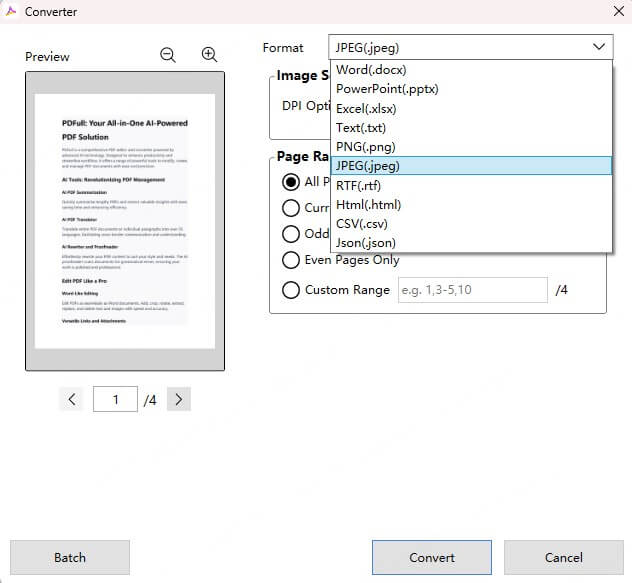This screenshot has height=583, width=632.
Task: Zoom in the preview with plus magnifier
Action: 209,55
